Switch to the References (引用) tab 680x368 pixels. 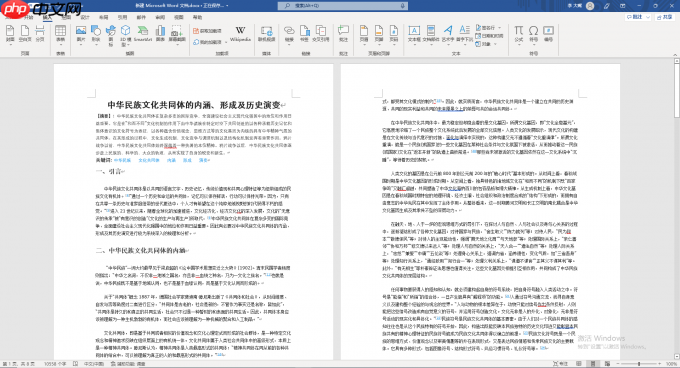pyautogui.click(x=122, y=17)
